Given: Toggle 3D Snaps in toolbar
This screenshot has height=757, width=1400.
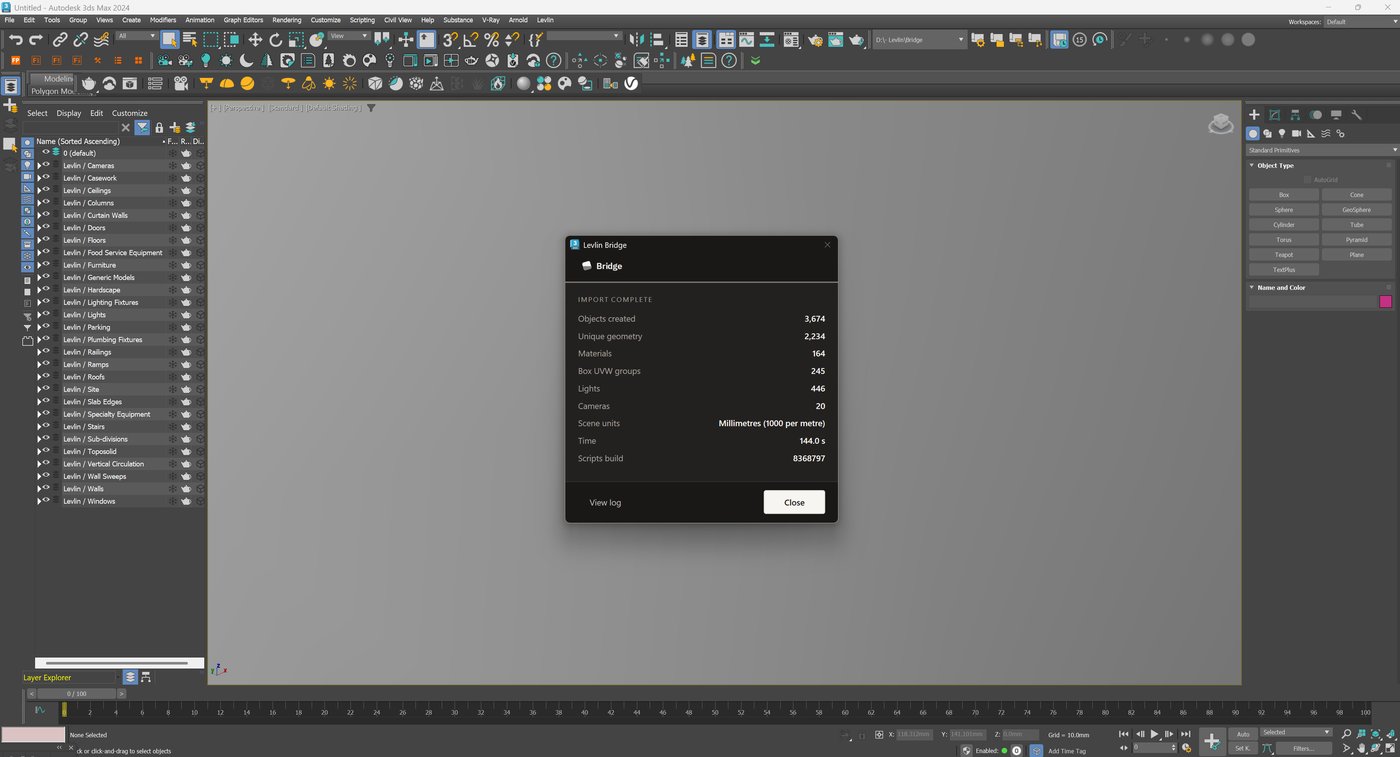Looking at the screenshot, I should [x=449, y=40].
